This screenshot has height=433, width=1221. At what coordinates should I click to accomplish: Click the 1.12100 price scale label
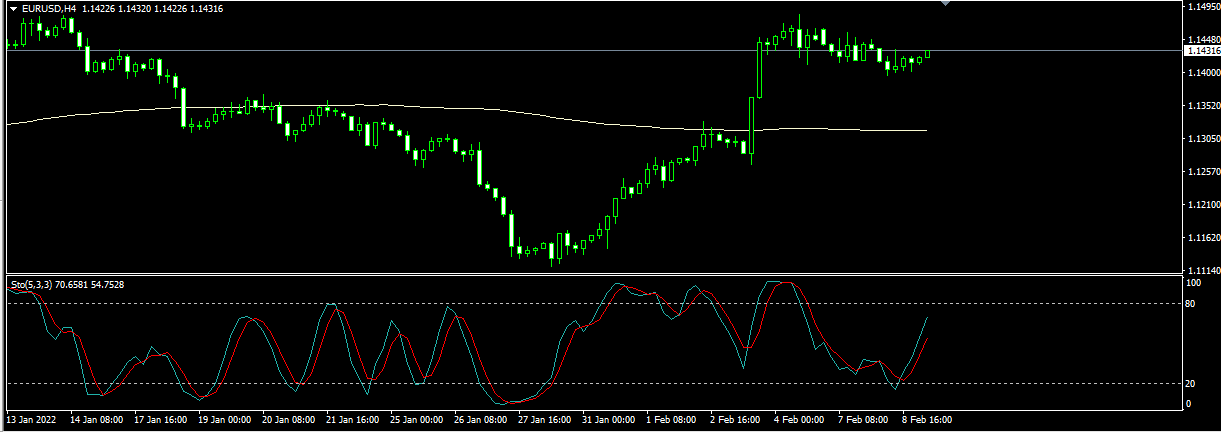[x=1202, y=205]
